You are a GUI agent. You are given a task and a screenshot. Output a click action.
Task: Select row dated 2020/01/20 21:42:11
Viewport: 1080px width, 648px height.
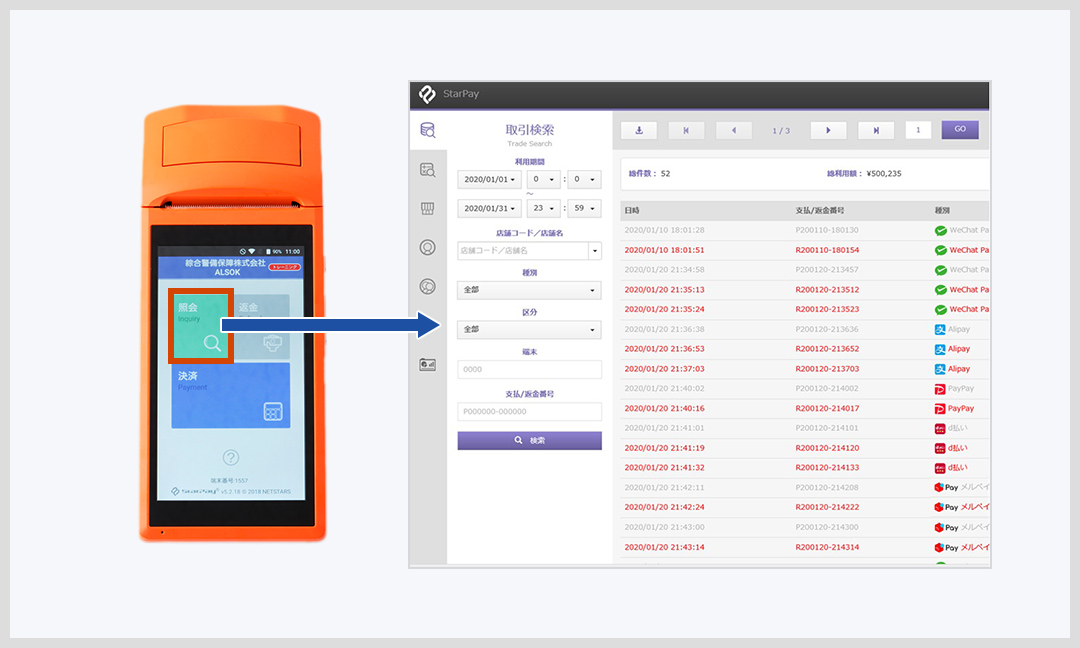pos(804,488)
